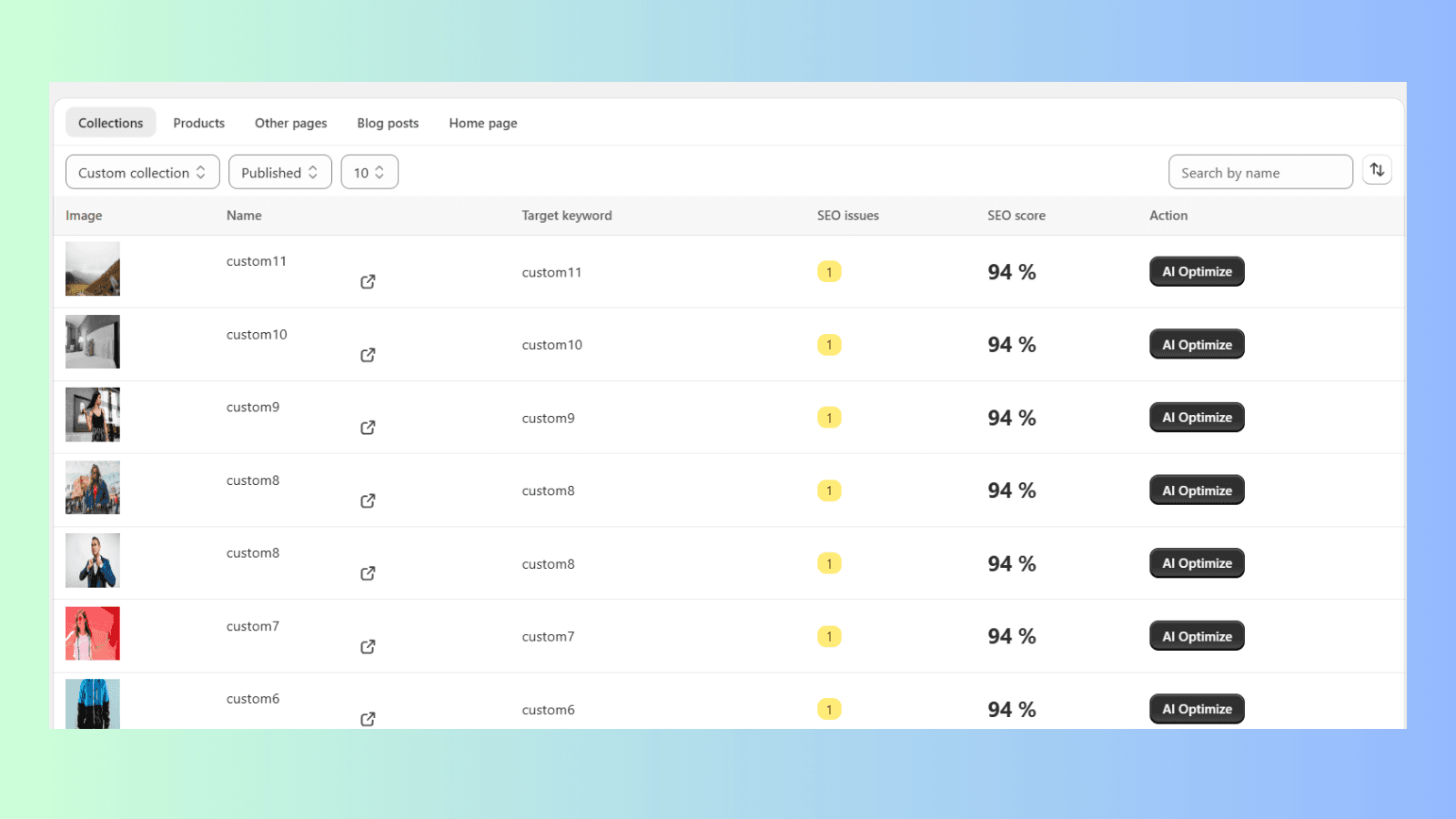This screenshot has height=819, width=1456.
Task: Change the rows per page dropdown showing 10
Action: pyautogui.click(x=369, y=172)
